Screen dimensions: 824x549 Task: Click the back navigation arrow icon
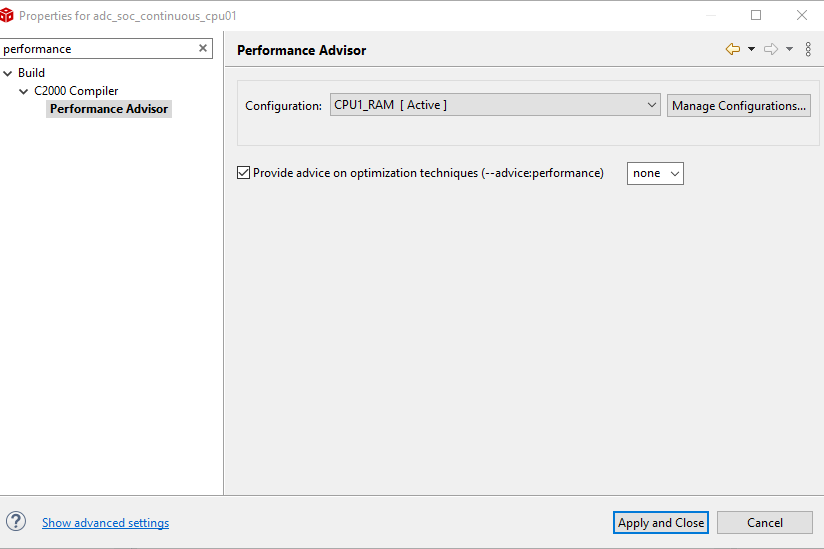click(x=733, y=50)
